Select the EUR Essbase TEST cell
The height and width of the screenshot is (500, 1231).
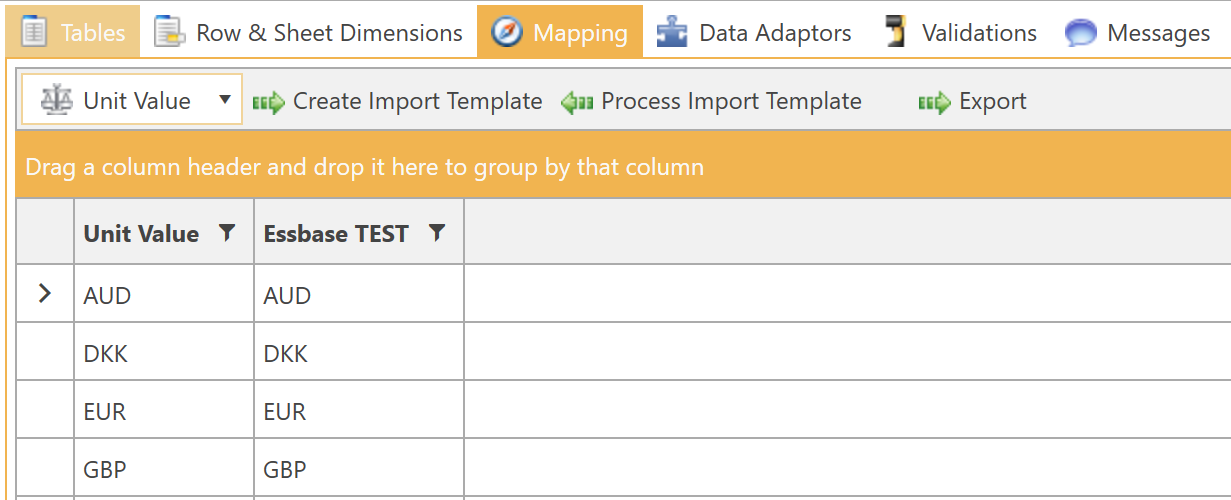(358, 411)
